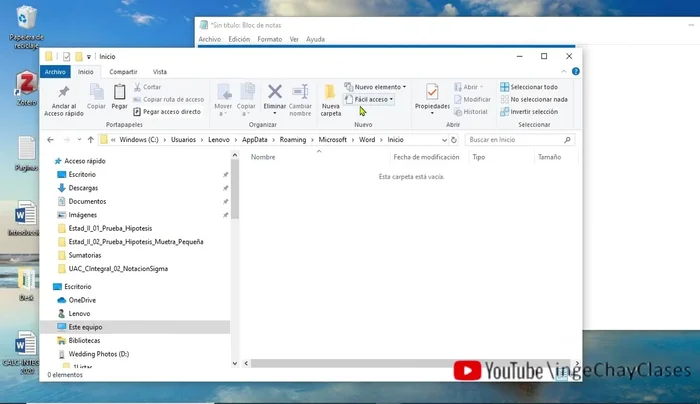Viewport: 700px width, 404px height.
Task: Click search magnifier in Buscar en Inicio
Action: point(567,140)
